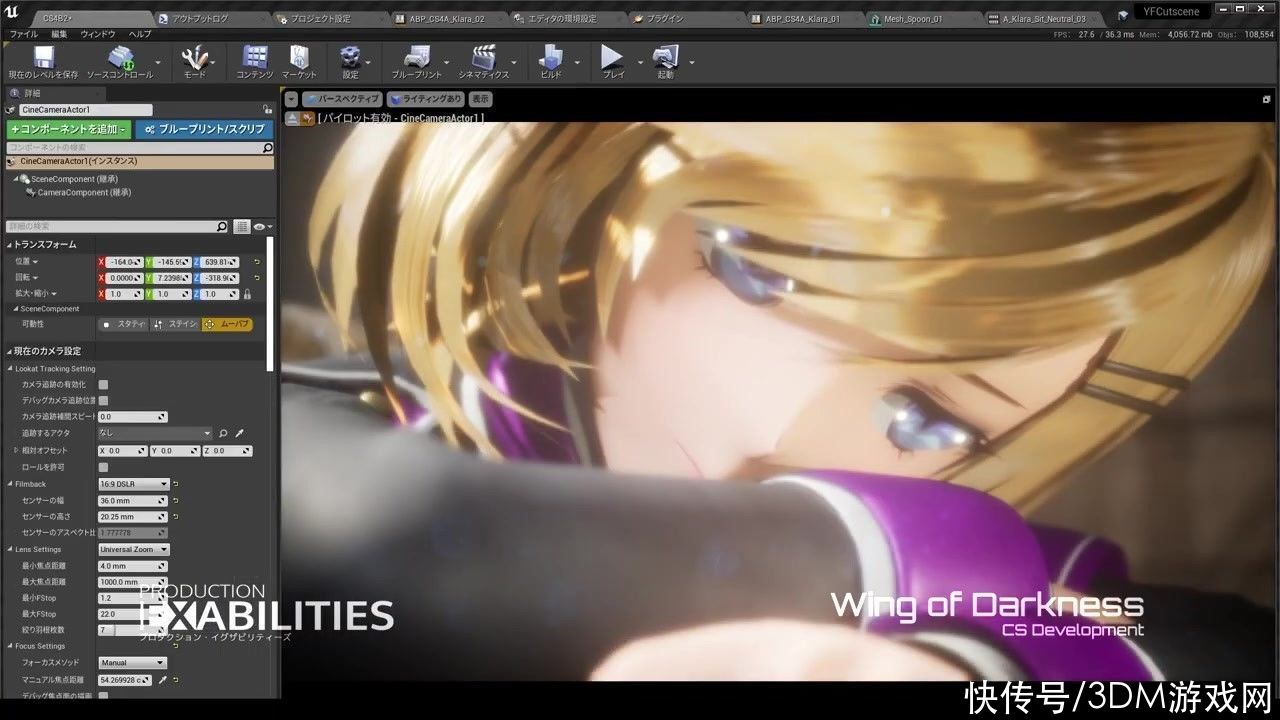
Task: Click the パースペクティブ viewport button
Action: point(343,99)
